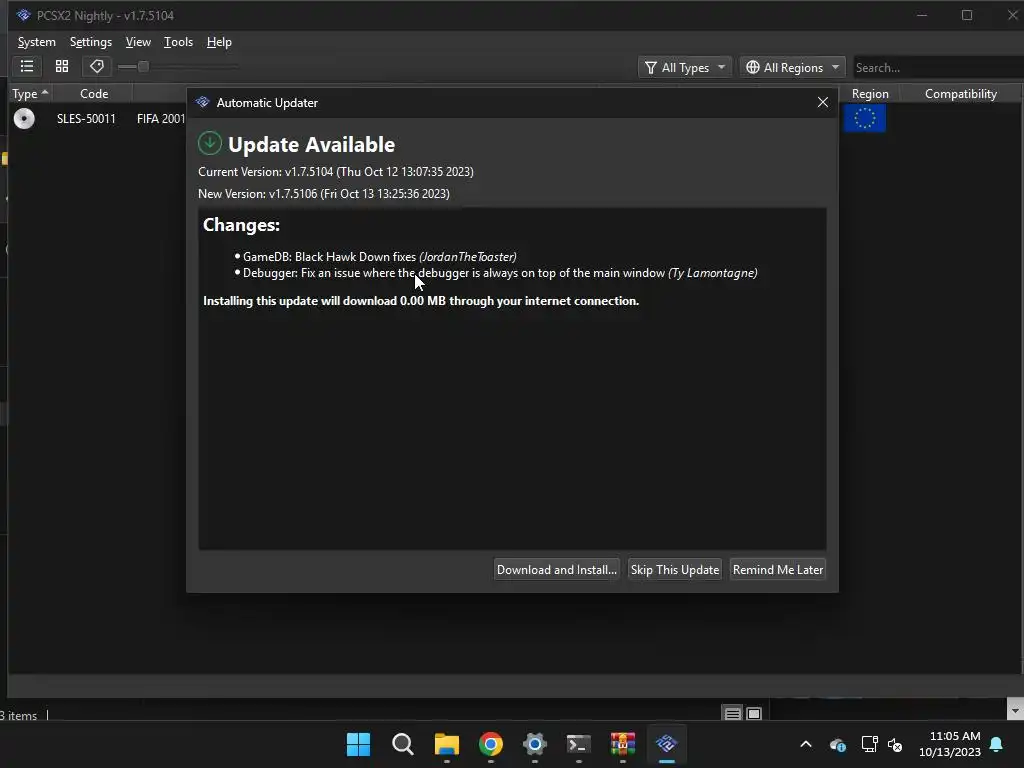
Task: Open the All Types filter dropdown
Action: [x=684, y=67]
